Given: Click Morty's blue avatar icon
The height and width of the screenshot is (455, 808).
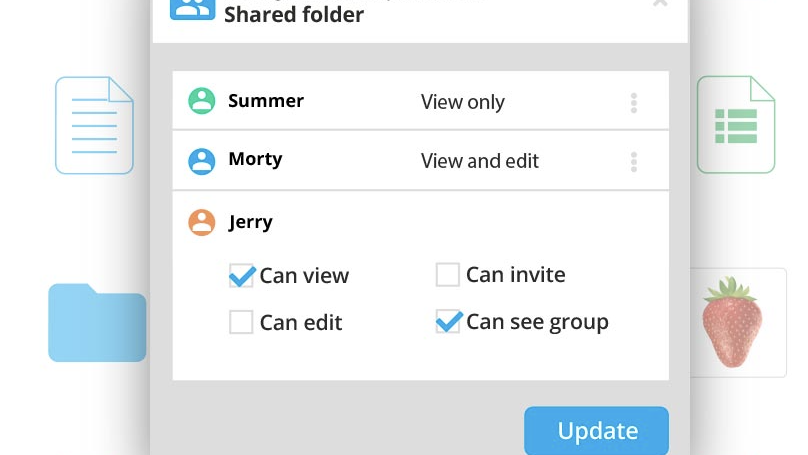Looking at the screenshot, I should pyautogui.click(x=202, y=160).
